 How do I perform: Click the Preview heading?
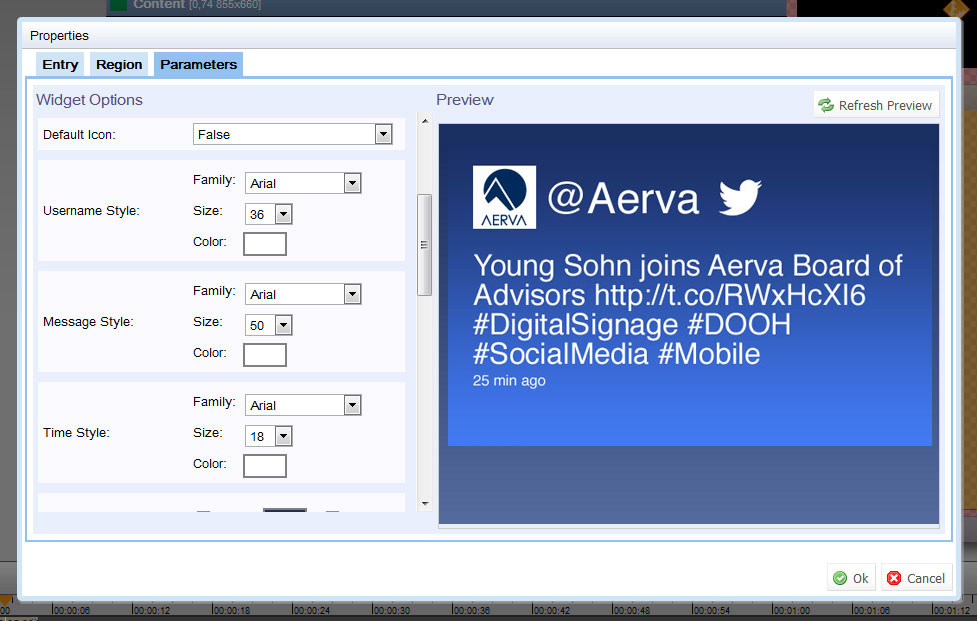coord(465,100)
